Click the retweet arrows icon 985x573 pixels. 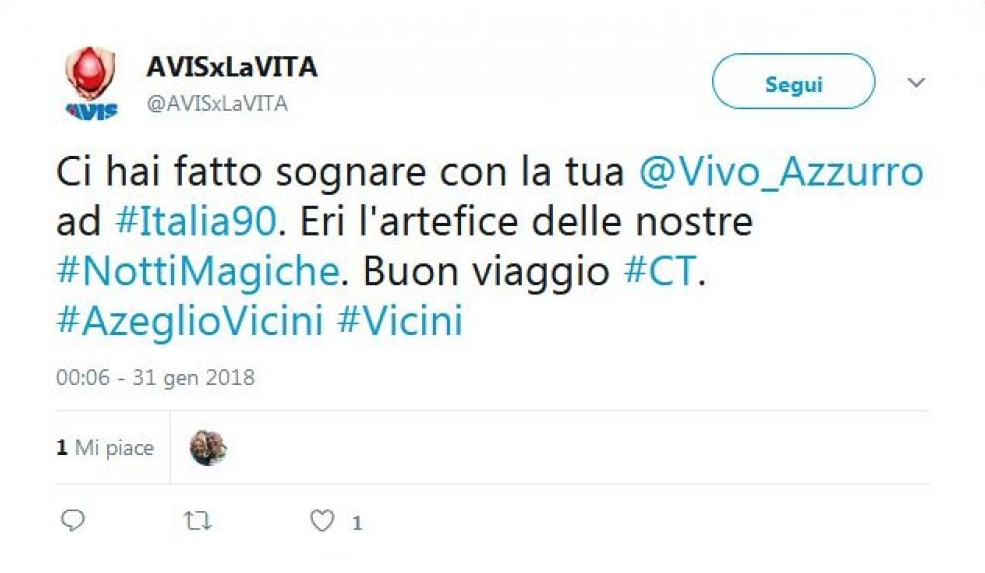(197, 521)
